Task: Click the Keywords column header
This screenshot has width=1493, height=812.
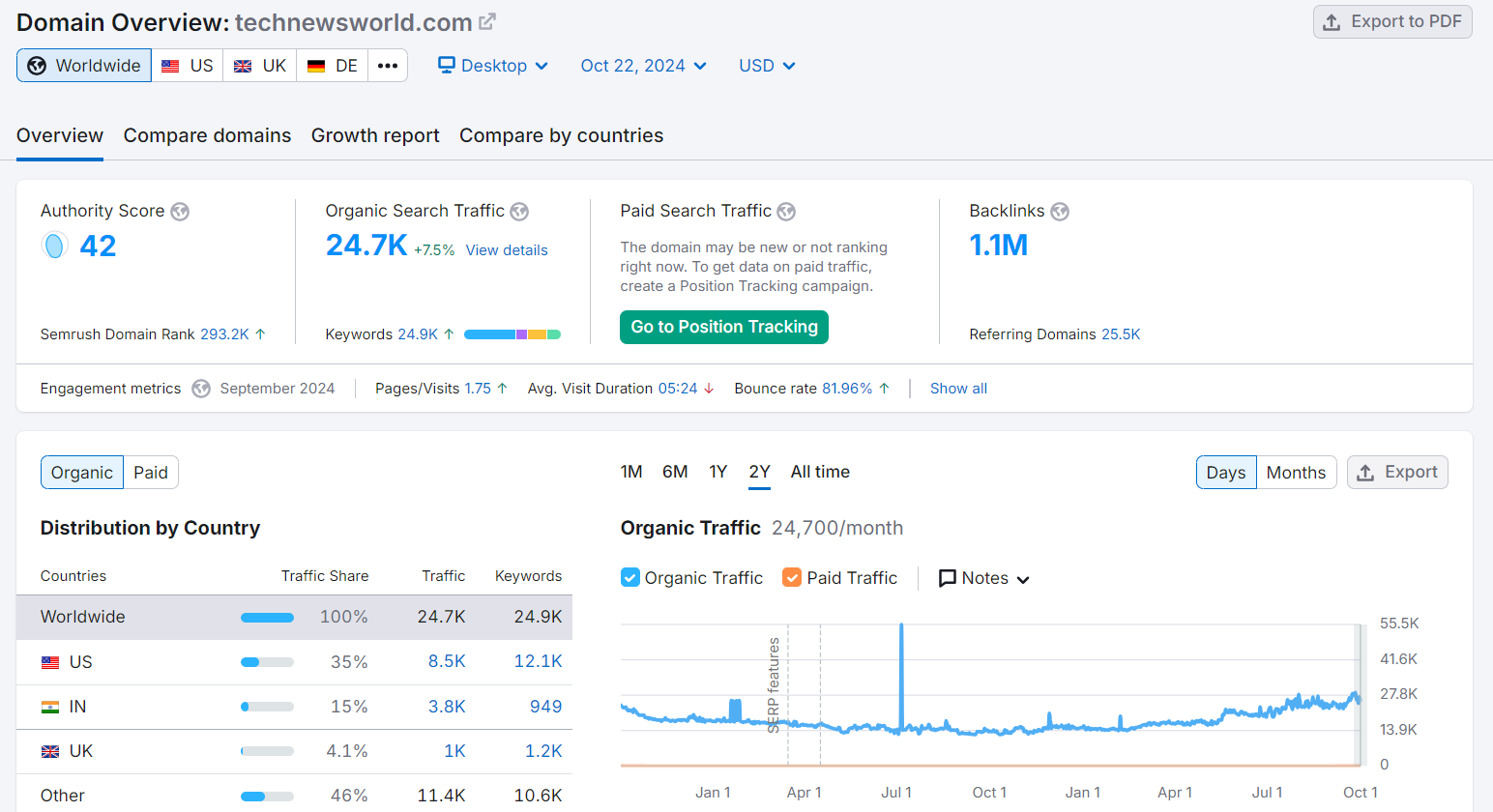Action: [528, 576]
